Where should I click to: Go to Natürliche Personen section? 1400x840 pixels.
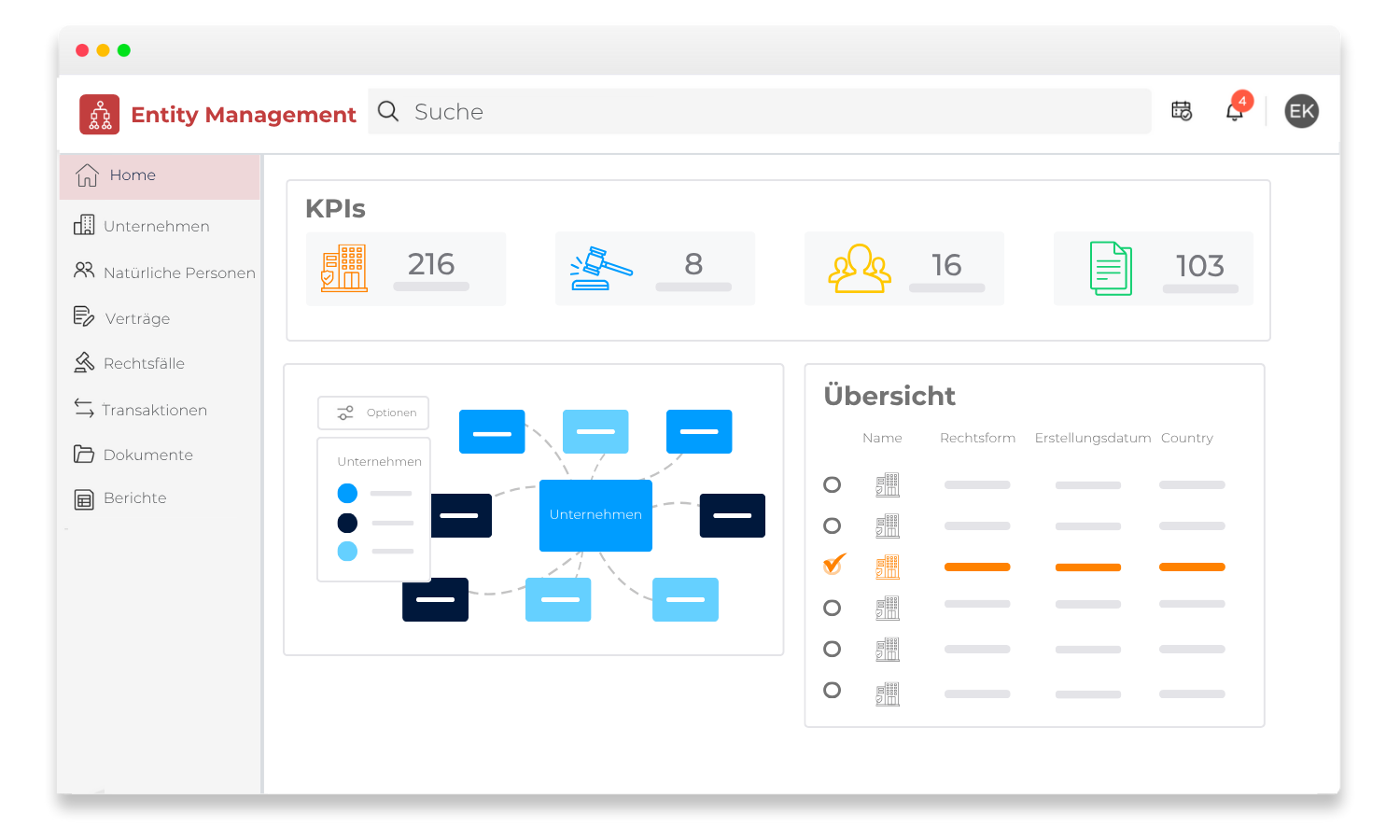coord(179,273)
